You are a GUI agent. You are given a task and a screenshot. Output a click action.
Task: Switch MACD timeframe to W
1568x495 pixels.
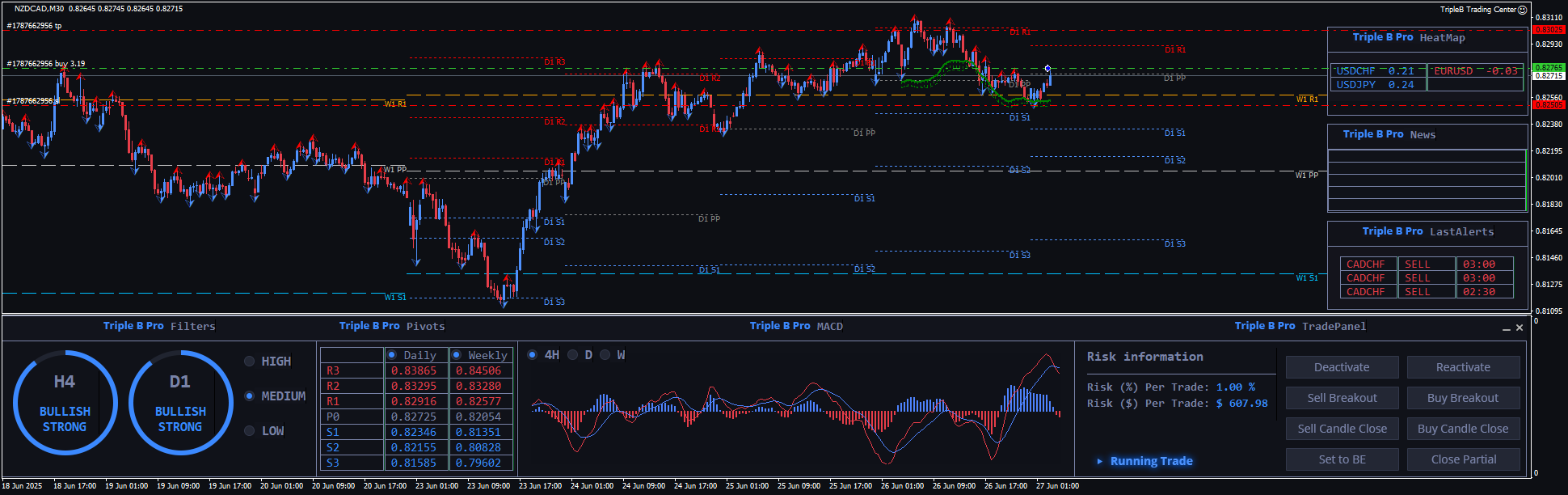pos(605,355)
